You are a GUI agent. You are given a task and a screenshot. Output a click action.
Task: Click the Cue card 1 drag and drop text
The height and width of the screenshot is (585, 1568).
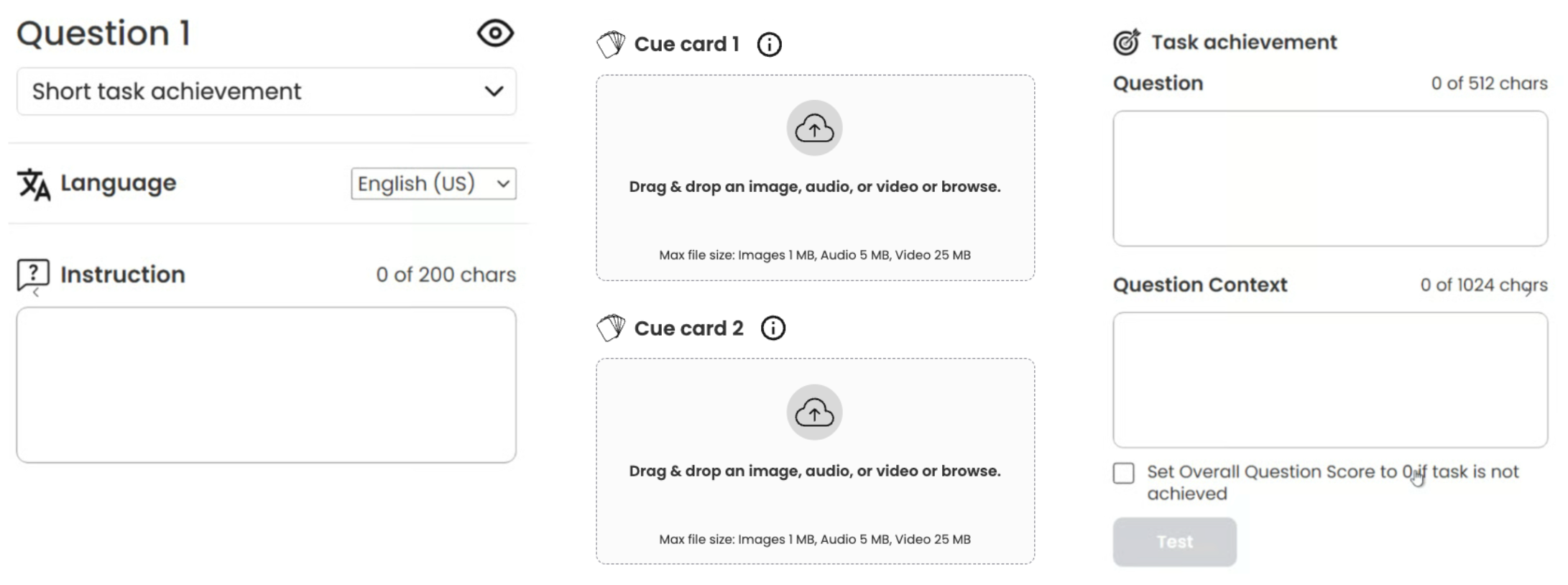tap(814, 187)
